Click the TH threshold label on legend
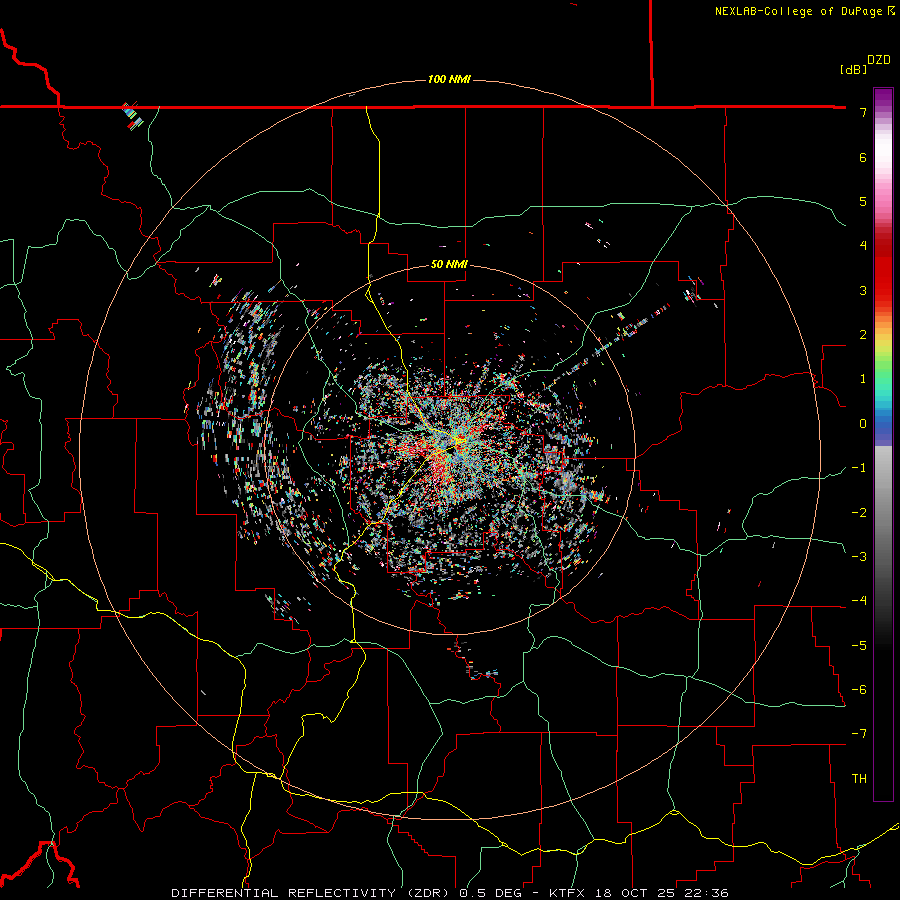This screenshot has width=900, height=900. 859,779
